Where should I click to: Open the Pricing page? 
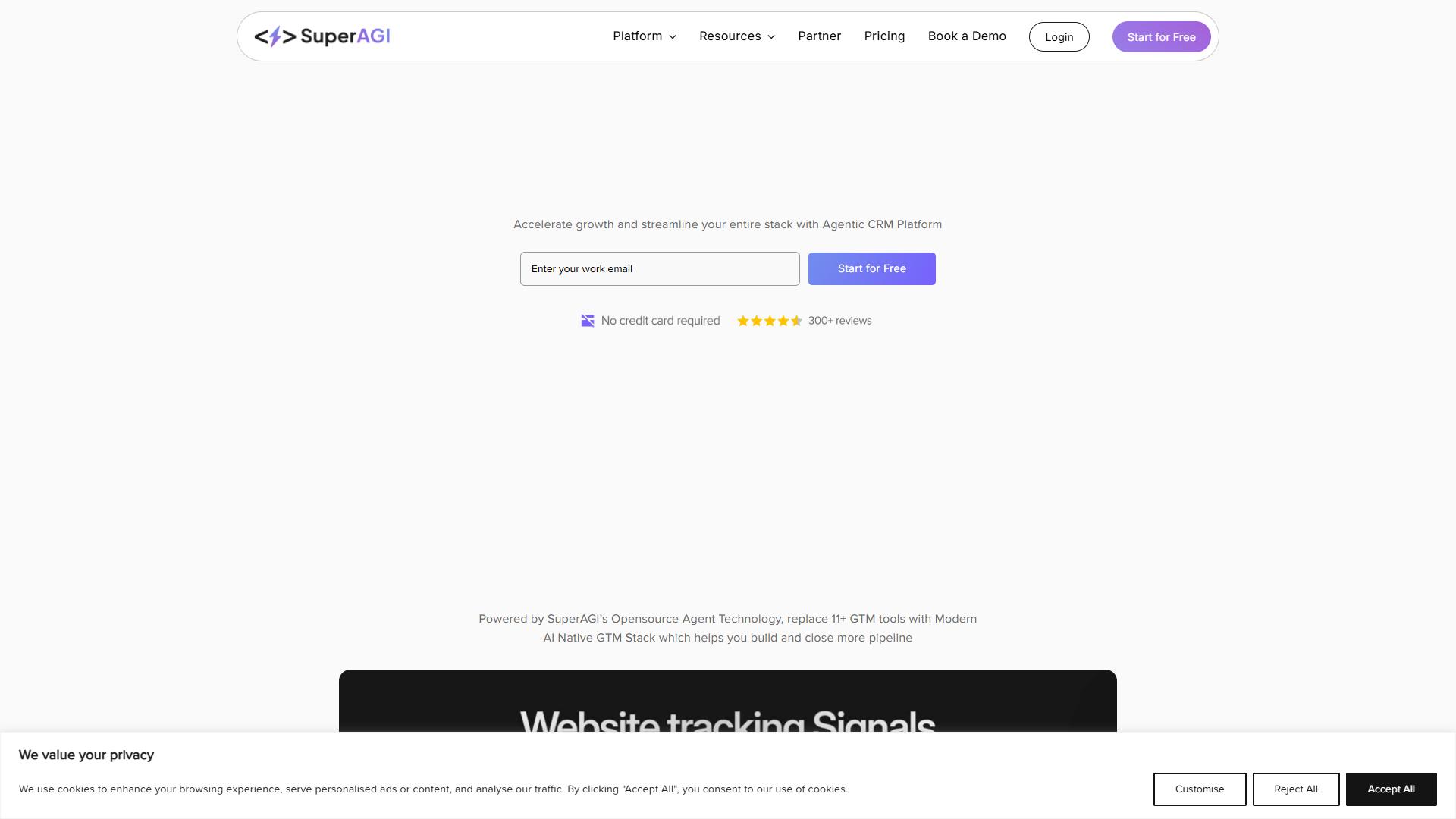point(884,36)
